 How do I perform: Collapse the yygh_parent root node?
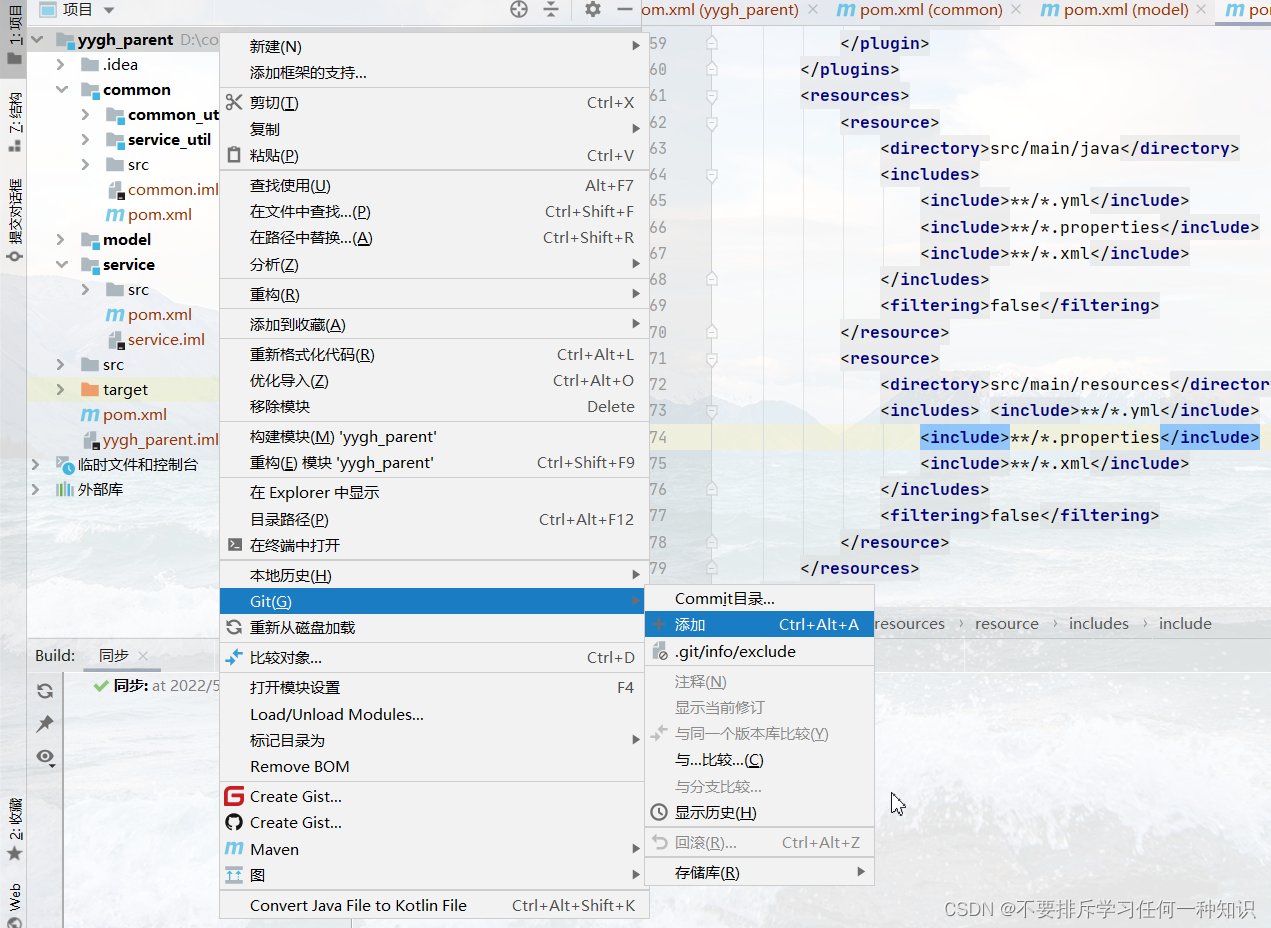coord(37,40)
